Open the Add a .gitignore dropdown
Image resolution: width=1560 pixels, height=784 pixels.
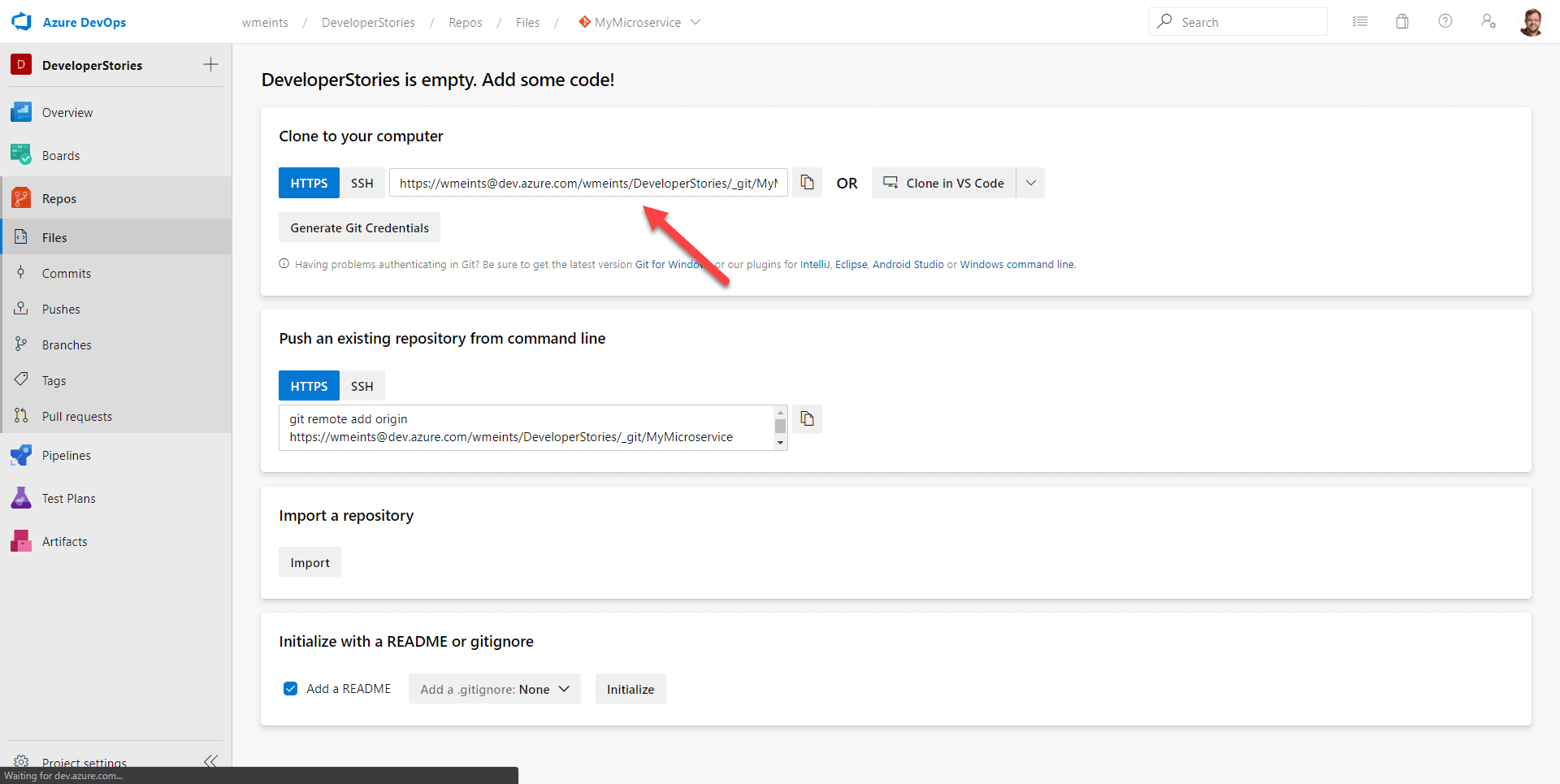pos(494,689)
